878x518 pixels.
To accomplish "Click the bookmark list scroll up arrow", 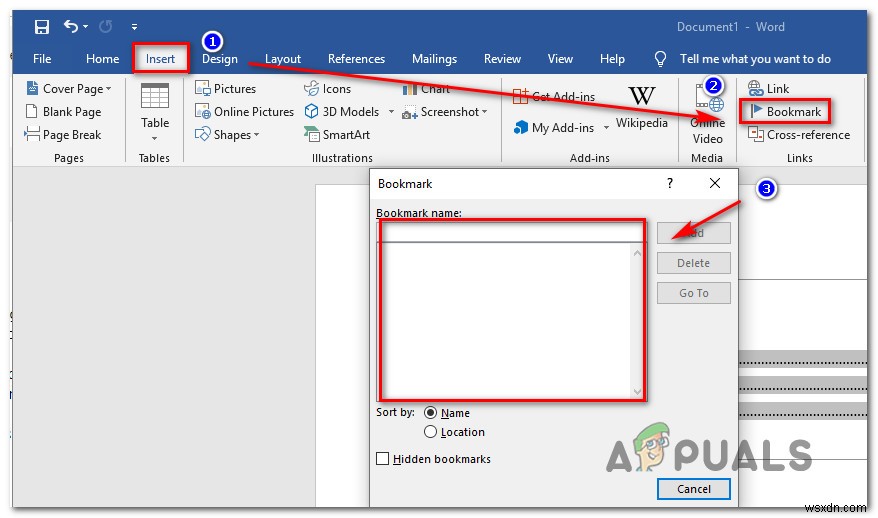I will (x=637, y=253).
